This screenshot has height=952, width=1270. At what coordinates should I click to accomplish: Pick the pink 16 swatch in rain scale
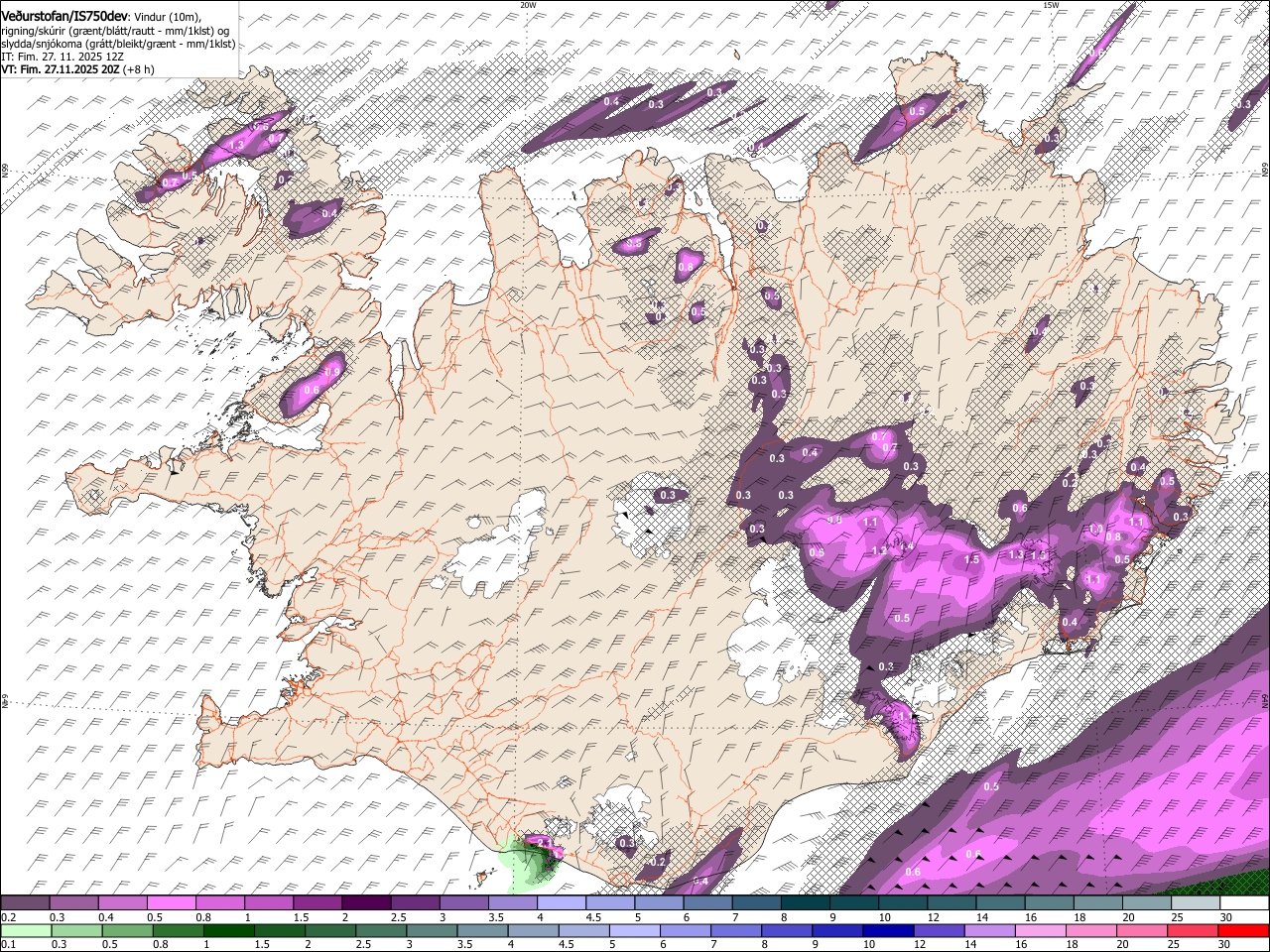[1038, 930]
